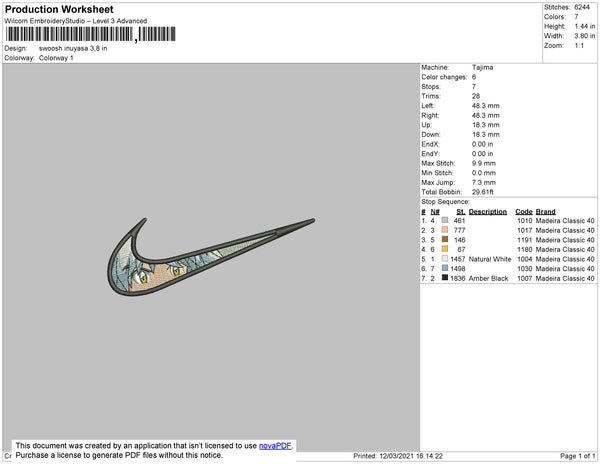Select the pink swatch with 777 stitches
This screenshot has height=464, width=600.
tap(445, 230)
